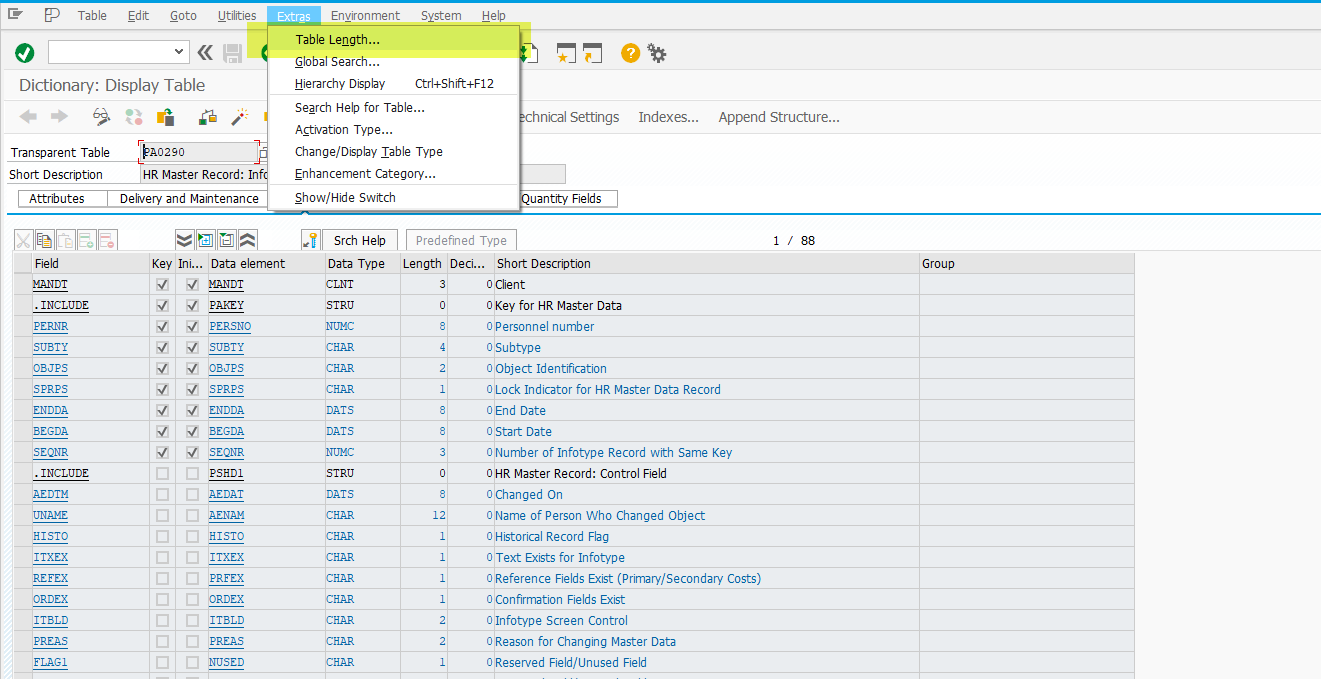Viewport: 1321px width, 679px height.
Task: Click the Other Object orange squares icon
Action: (165, 117)
